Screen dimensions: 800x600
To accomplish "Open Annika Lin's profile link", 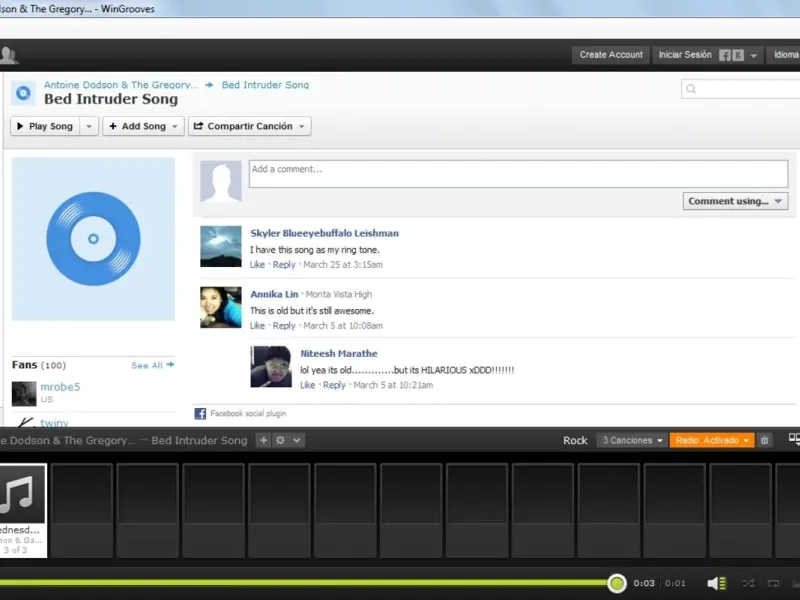I will pyautogui.click(x=274, y=294).
